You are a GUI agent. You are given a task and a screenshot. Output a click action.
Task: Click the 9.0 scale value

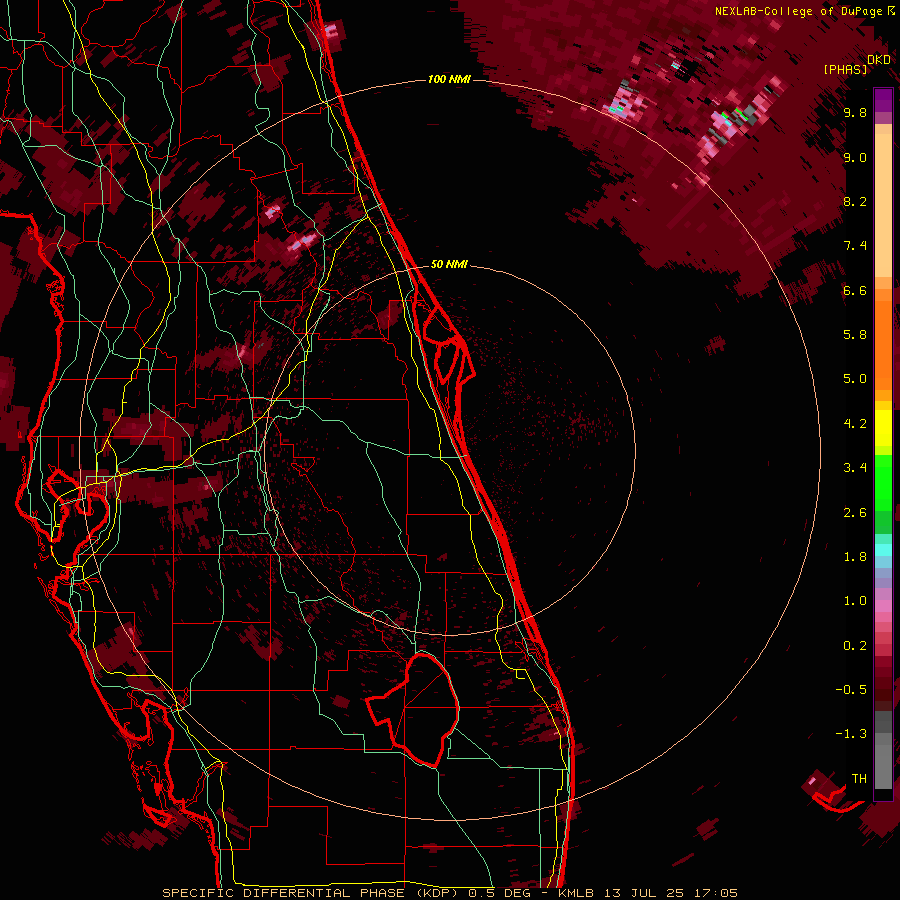coord(855,157)
